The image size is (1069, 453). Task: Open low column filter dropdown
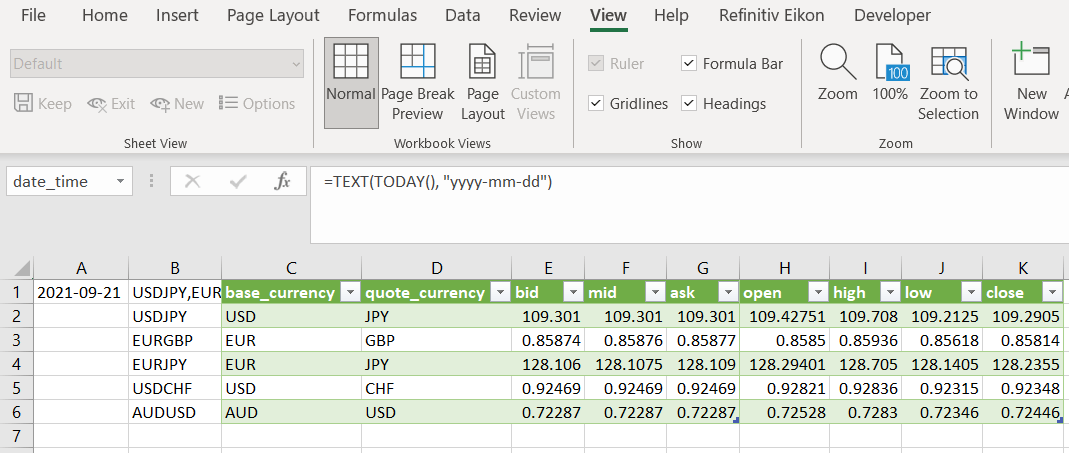point(972,293)
